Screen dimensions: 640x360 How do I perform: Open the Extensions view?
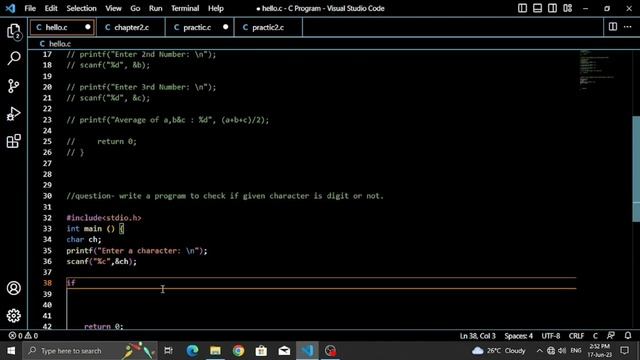[x=13, y=141]
